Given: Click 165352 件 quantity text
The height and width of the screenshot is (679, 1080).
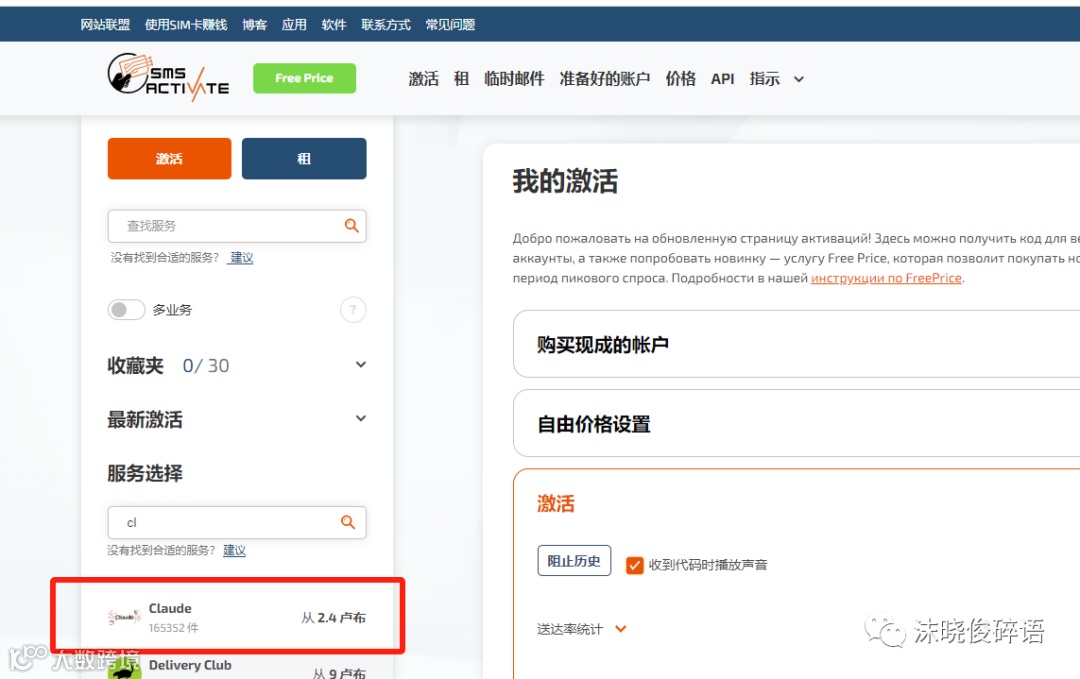Looking at the screenshot, I should [x=174, y=628].
